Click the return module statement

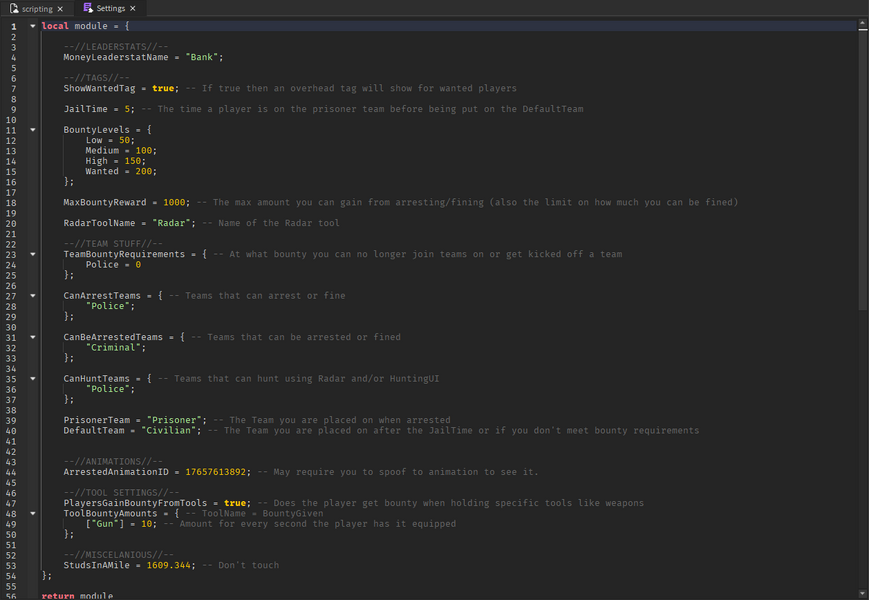(77, 596)
